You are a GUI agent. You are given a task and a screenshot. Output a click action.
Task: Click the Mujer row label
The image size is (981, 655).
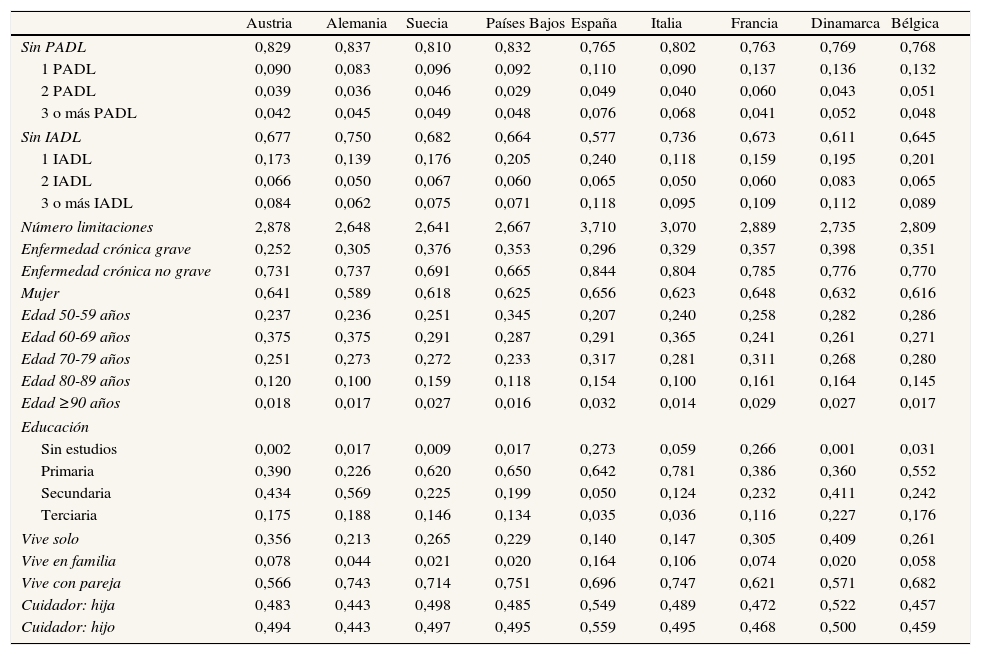[x=39, y=293]
